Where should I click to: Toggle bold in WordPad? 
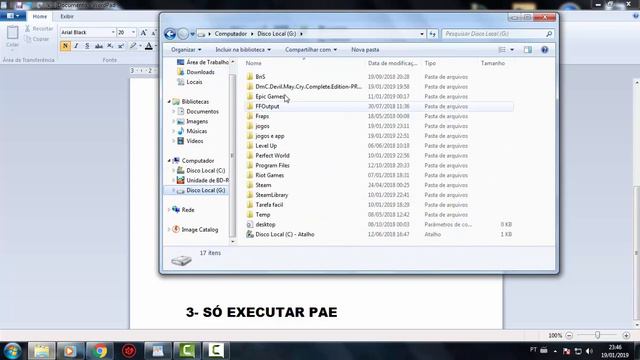click(65, 46)
